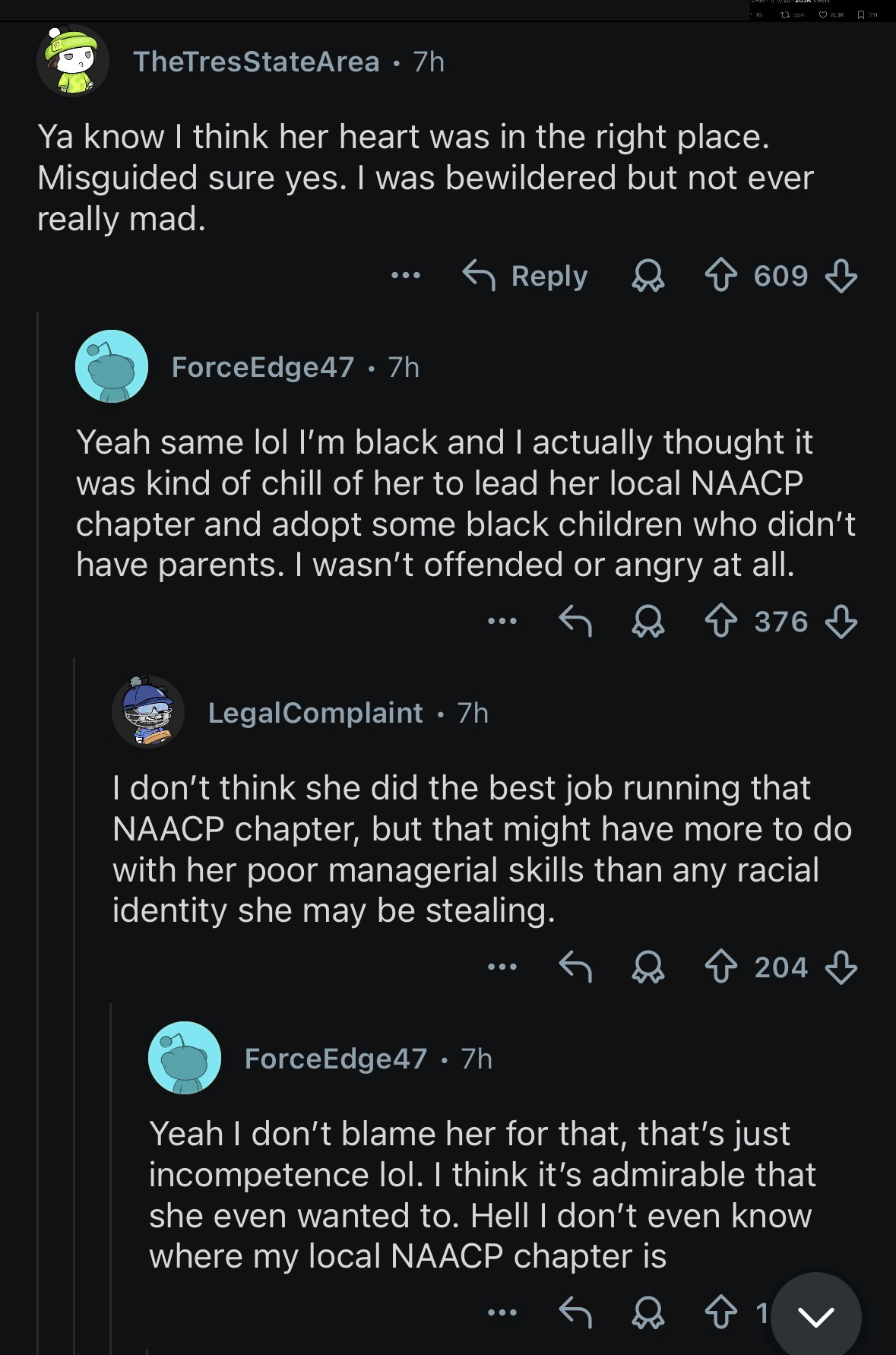Screen dimensions: 896x1355
Task: Open more options on TheTresStateArea's comment
Action: pos(406,276)
